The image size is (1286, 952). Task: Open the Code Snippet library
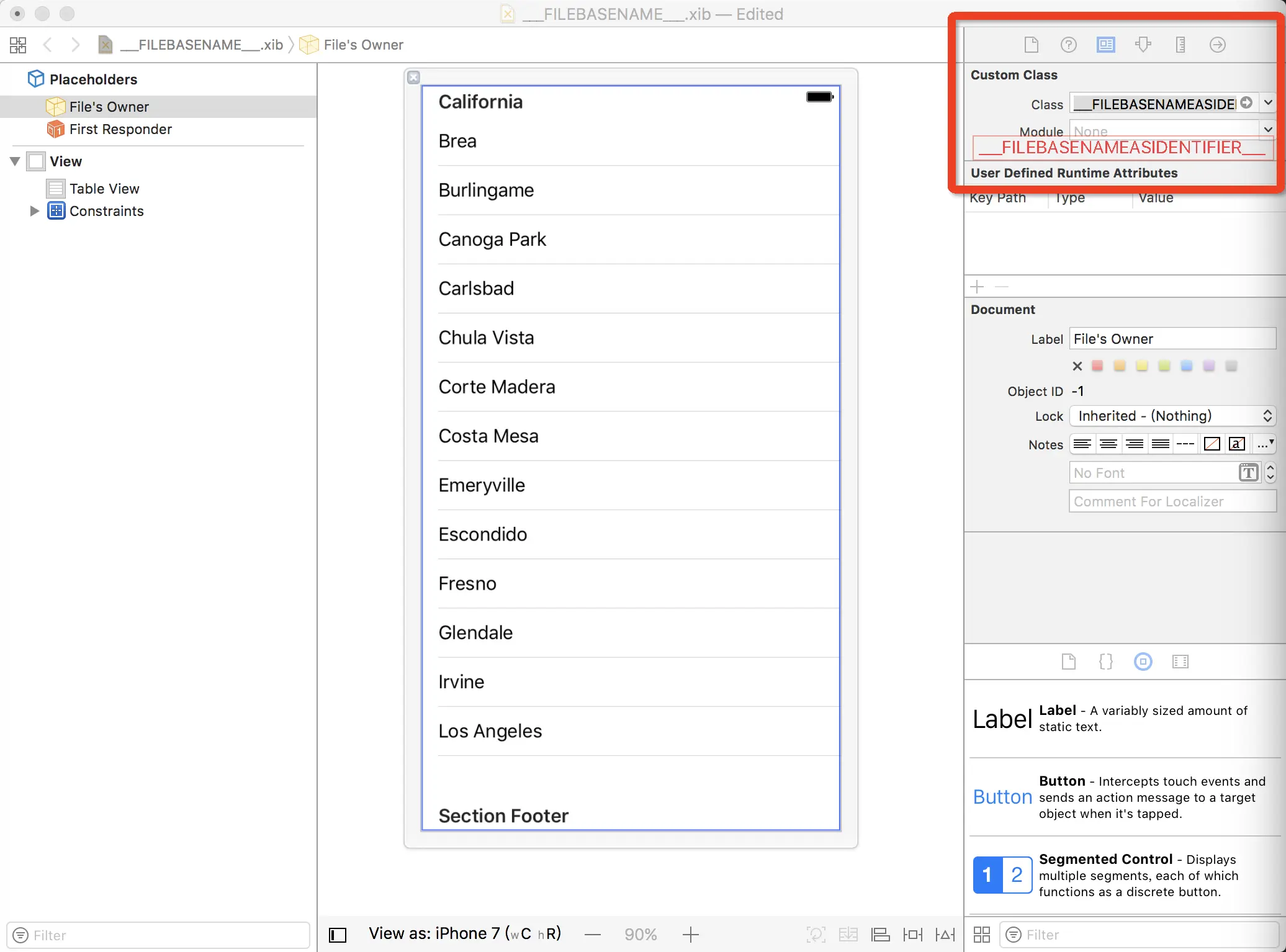[1105, 662]
